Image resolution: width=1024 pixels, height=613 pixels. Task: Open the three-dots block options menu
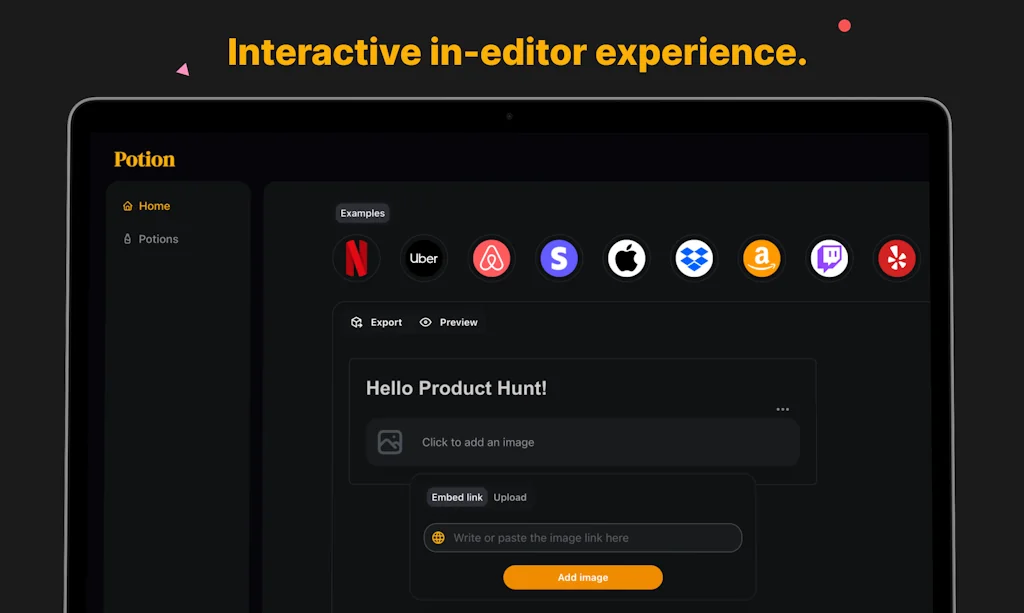782,409
